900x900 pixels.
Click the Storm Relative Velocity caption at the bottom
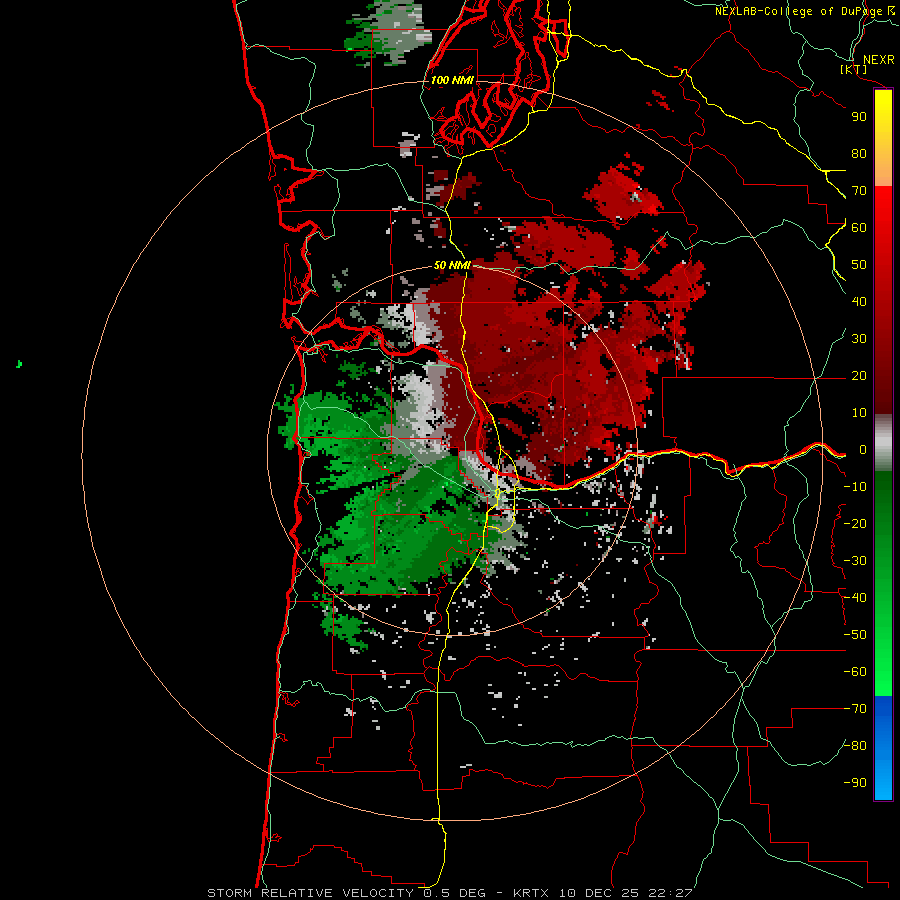pyautogui.click(x=450, y=893)
